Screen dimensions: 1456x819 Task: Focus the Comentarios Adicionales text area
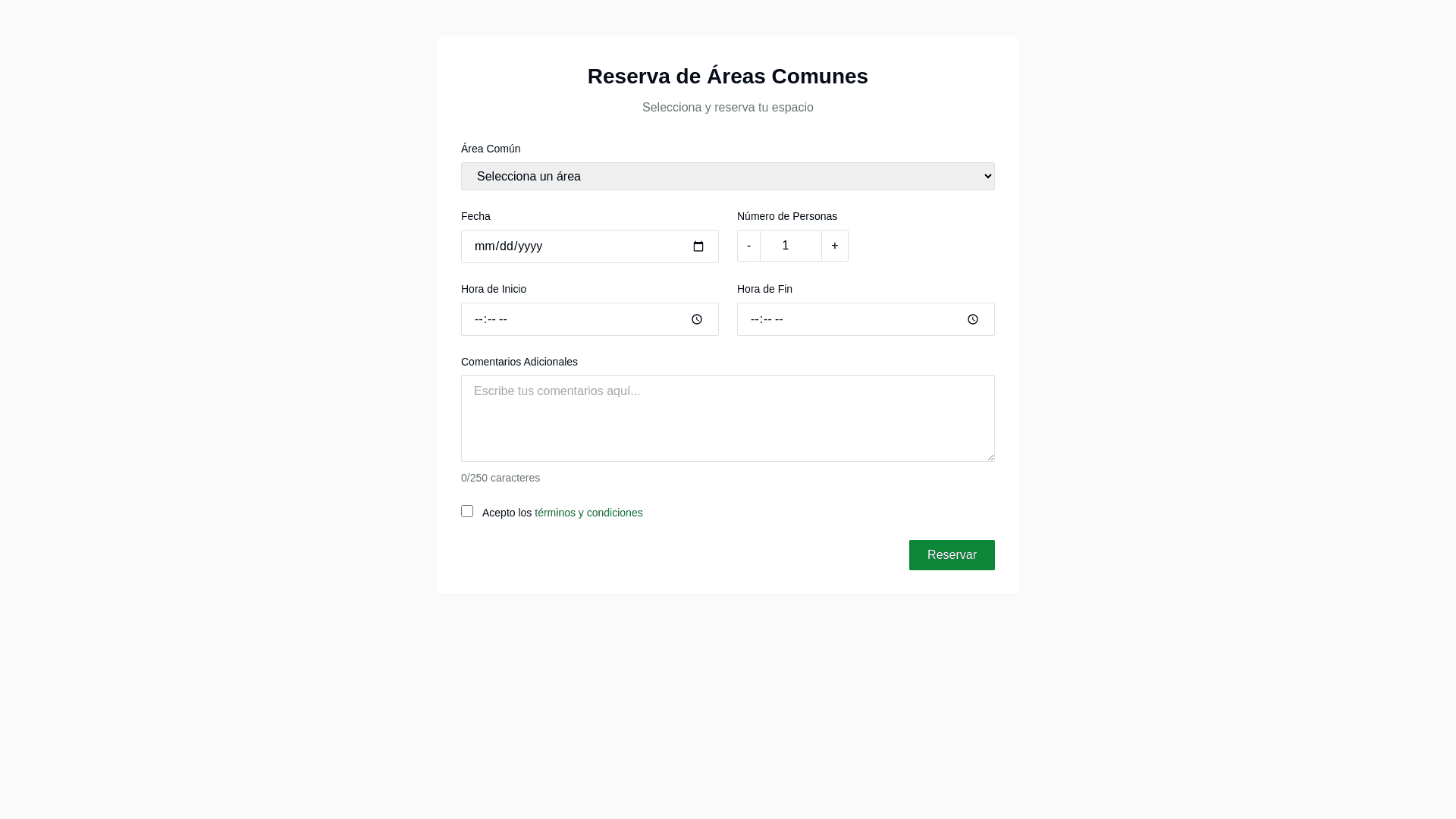727,419
